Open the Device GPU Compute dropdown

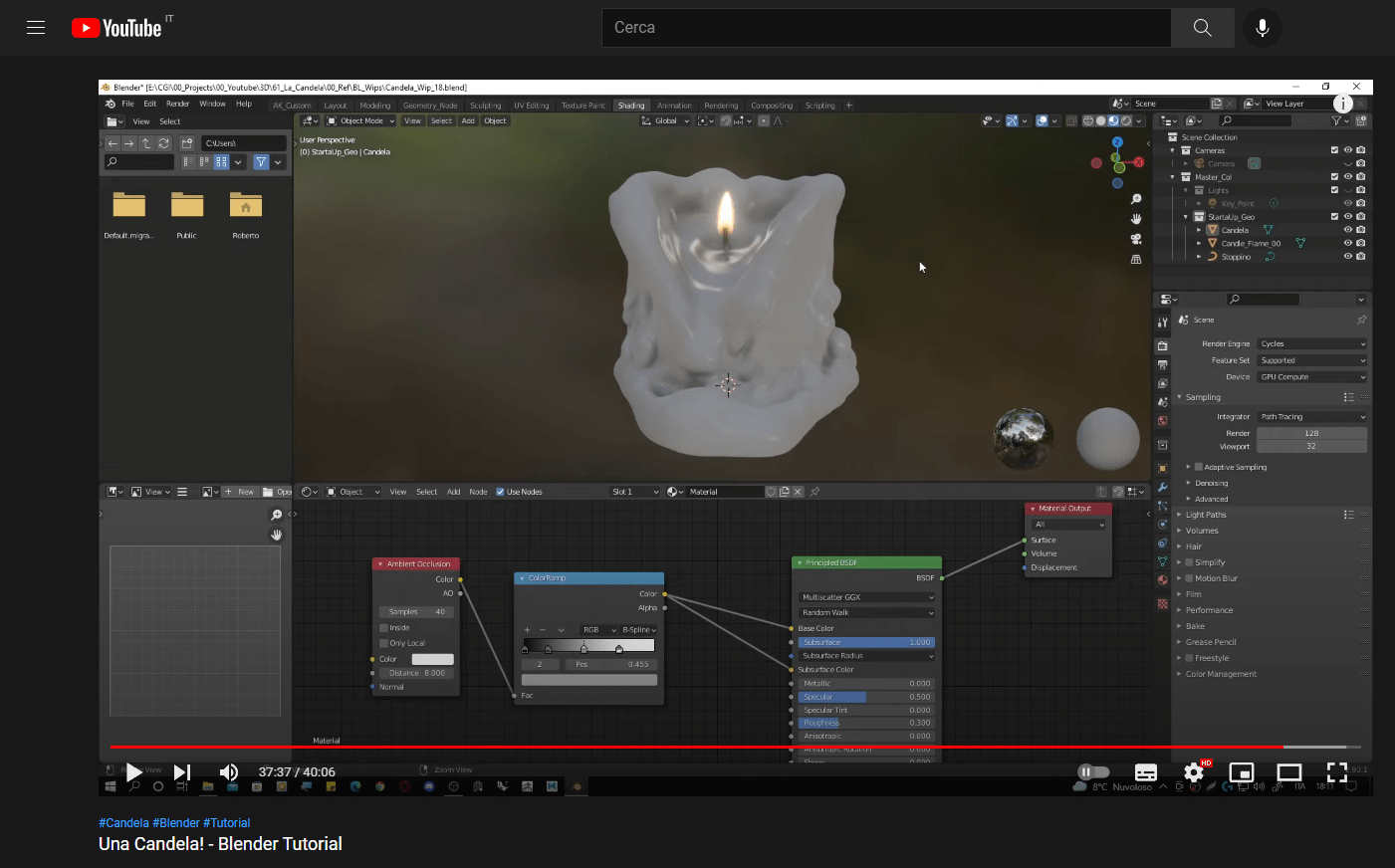tap(1312, 377)
